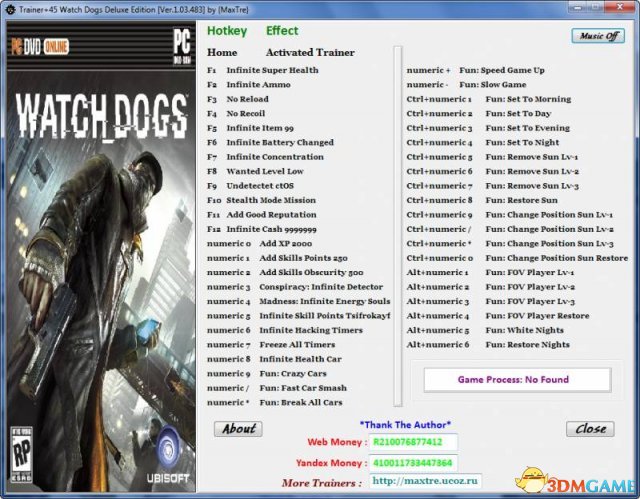640x499 pixels.
Task: Click the green 'Effect' column header
Action: (282, 31)
